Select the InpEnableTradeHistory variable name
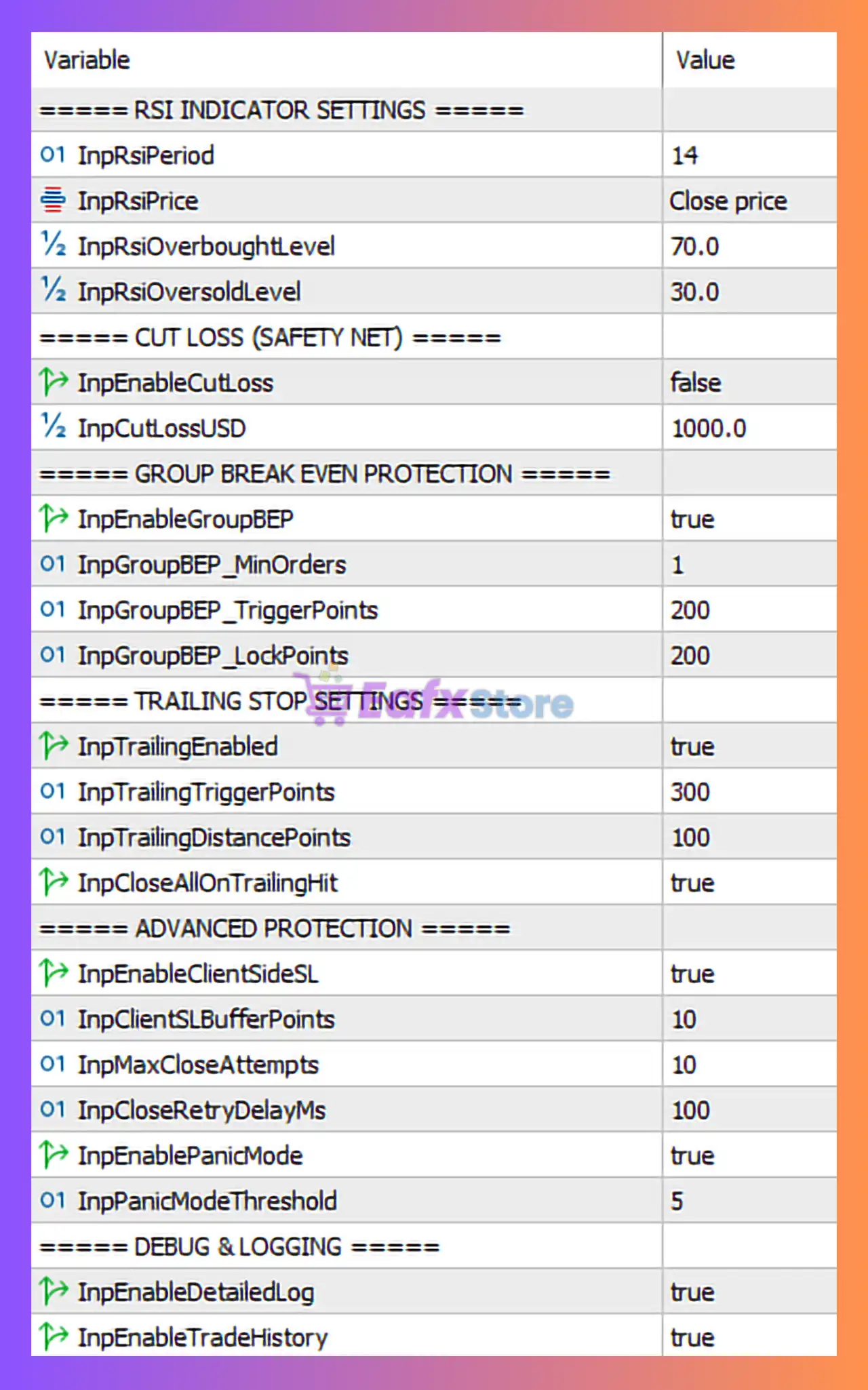 pyautogui.click(x=203, y=1338)
